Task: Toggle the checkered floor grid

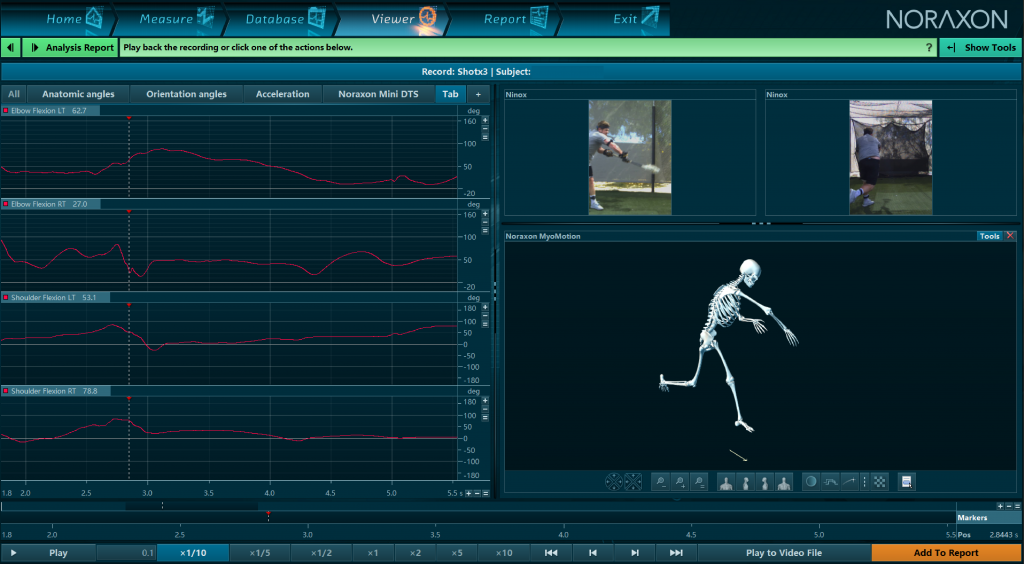Action: (x=880, y=482)
